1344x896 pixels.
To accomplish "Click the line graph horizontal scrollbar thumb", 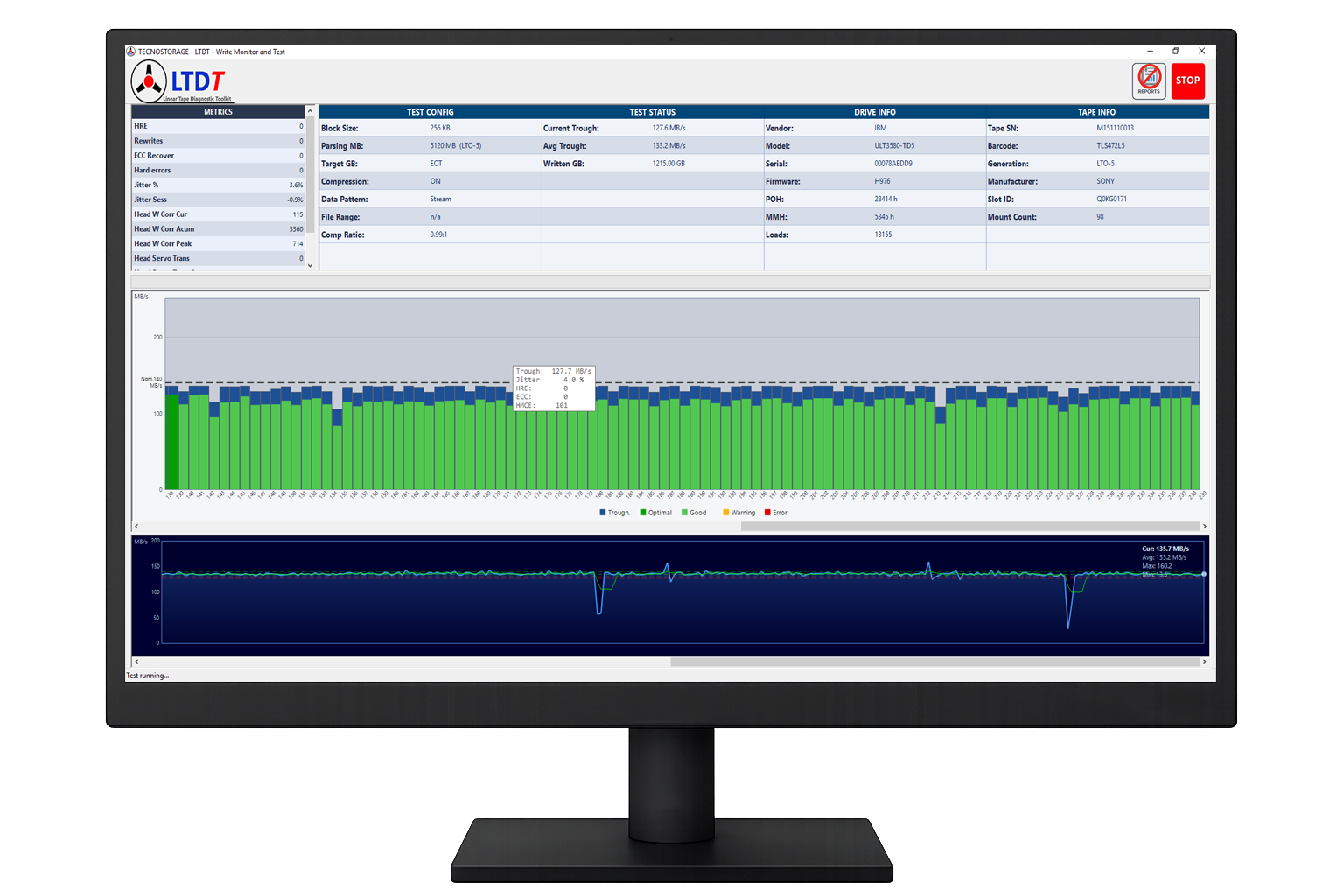I will point(934,661).
